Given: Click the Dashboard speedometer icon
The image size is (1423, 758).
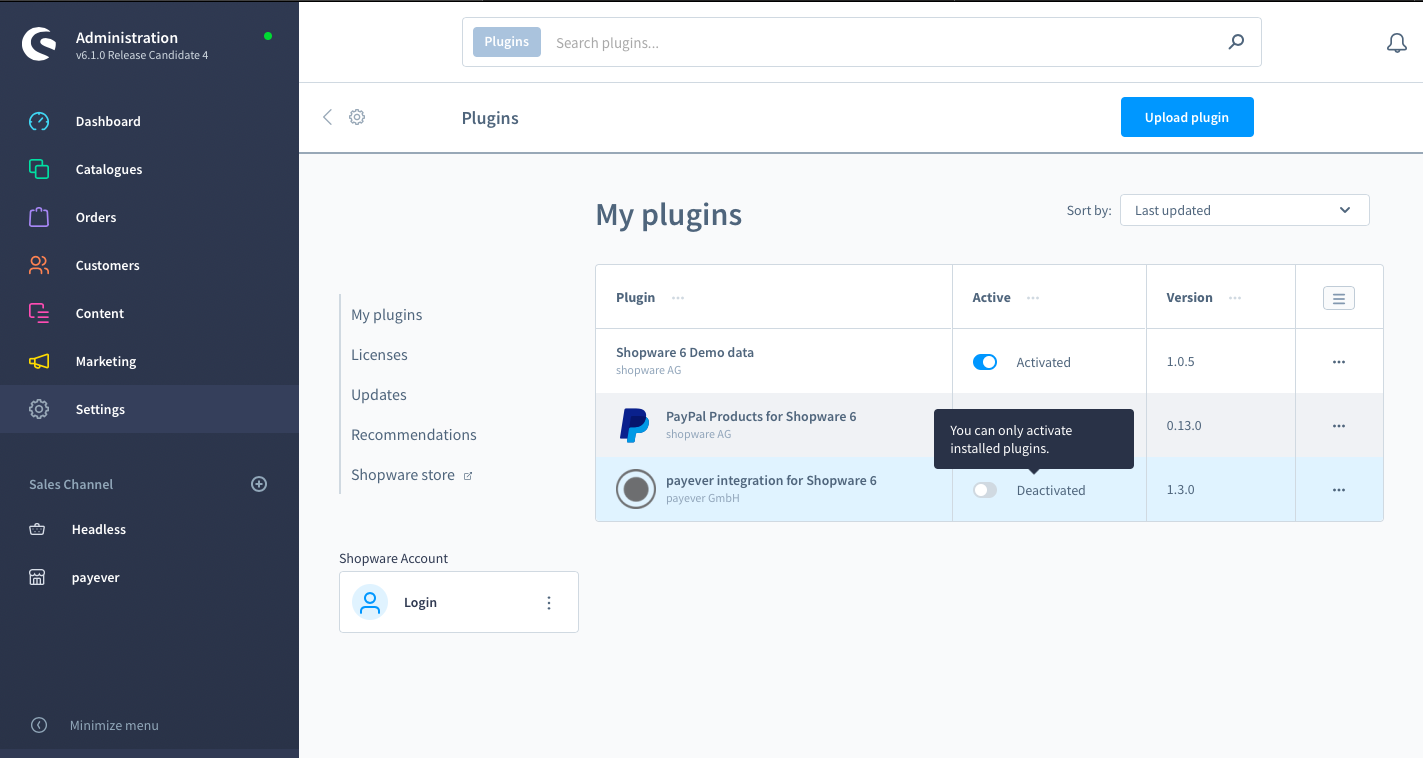Looking at the screenshot, I should click(x=39, y=121).
